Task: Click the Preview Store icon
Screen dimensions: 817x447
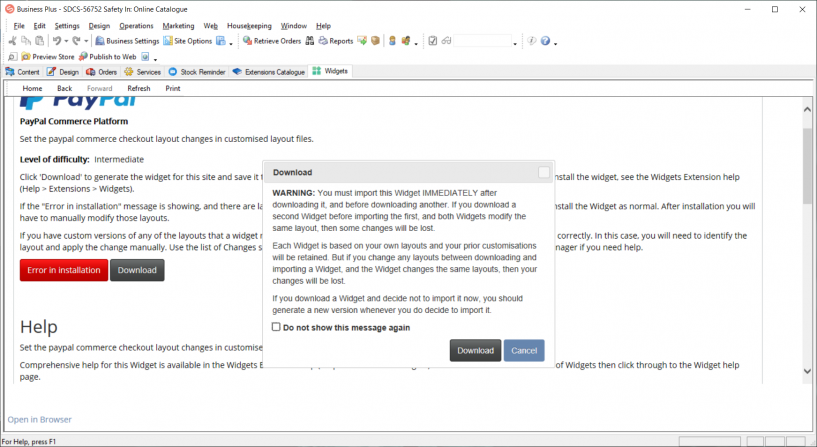Action: [27, 57]
